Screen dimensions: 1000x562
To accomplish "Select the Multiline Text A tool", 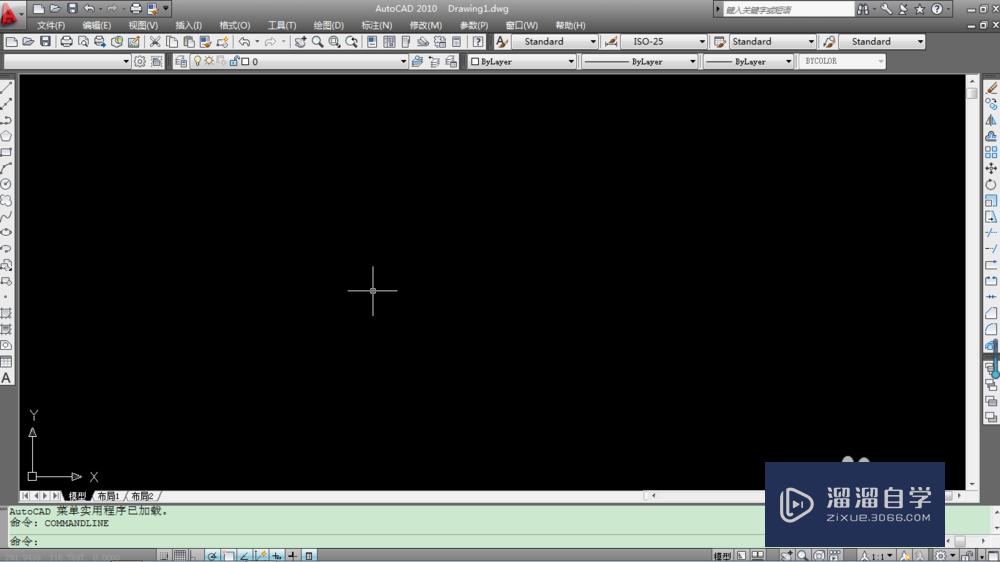I will coord(6,378).
